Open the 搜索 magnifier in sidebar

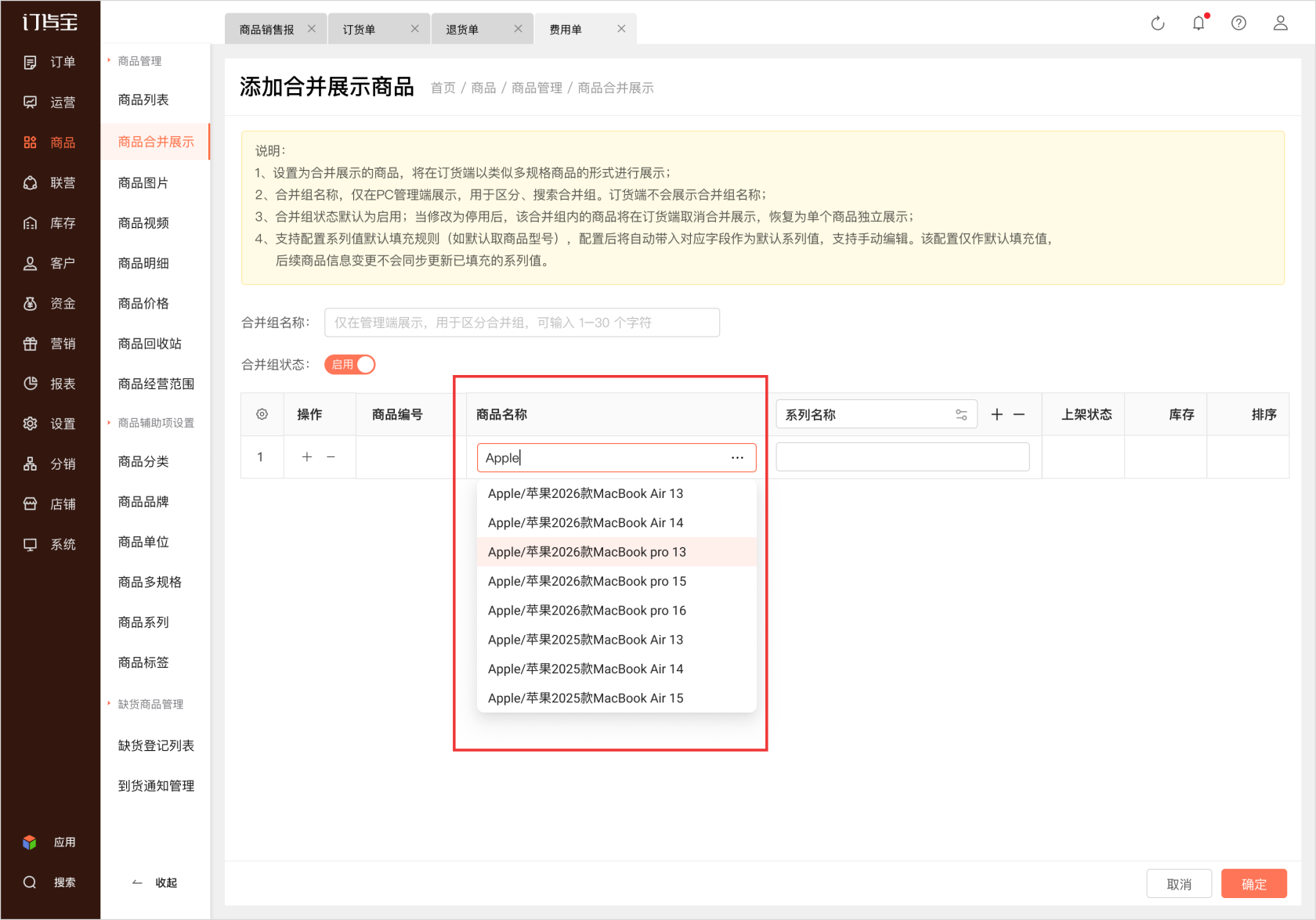[x=30, y=882]
